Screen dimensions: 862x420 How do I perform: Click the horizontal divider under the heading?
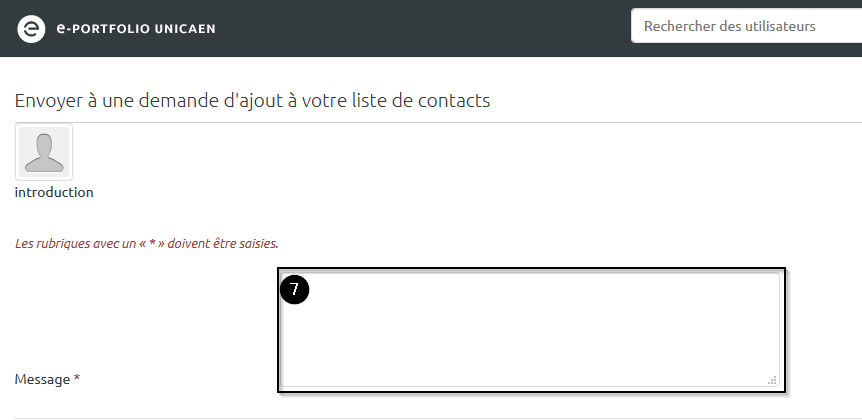point(430,122)
